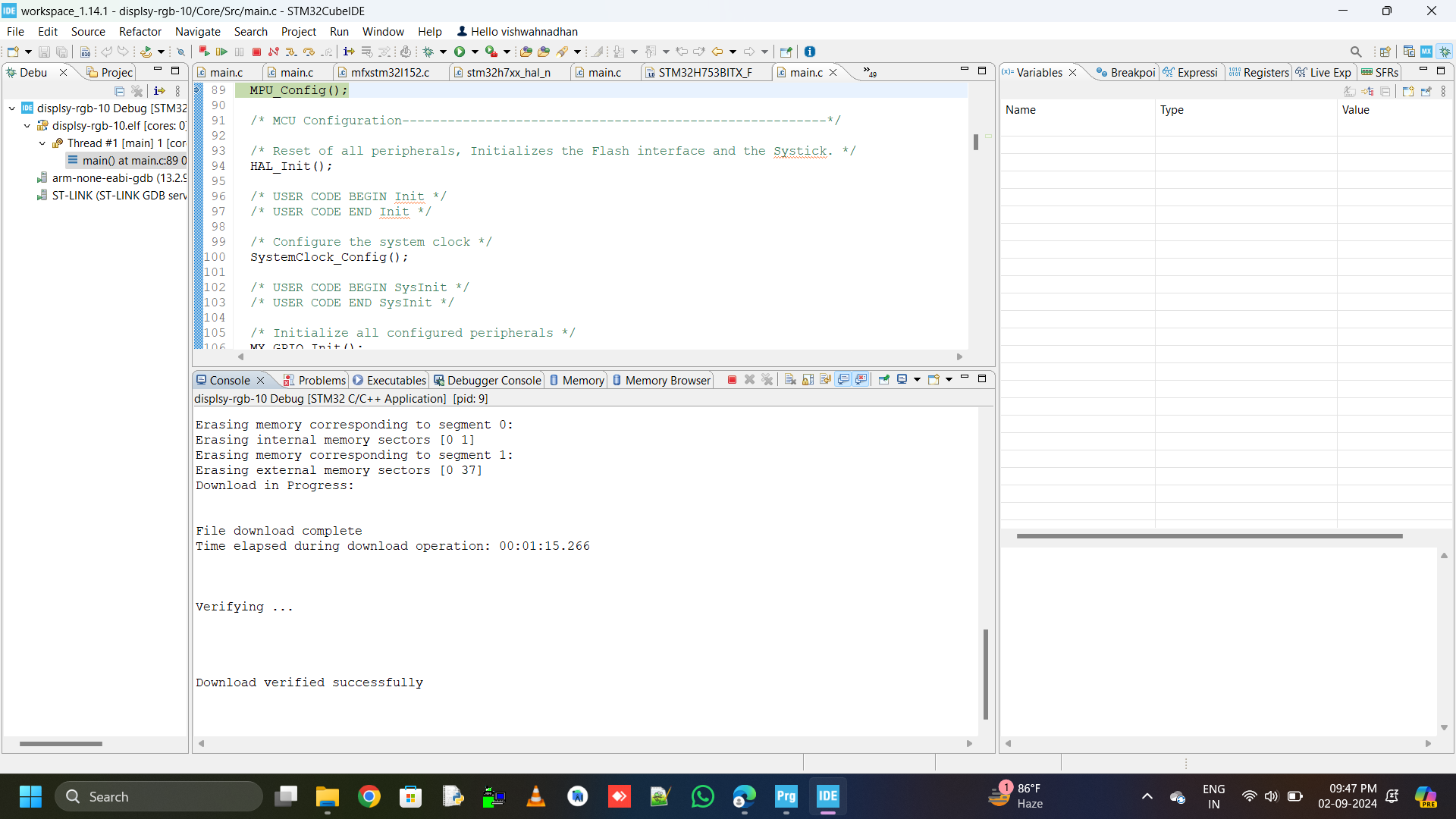1456x819 pixels.
Task: Collapse the Thread #1 main tree node
Action: [42, 143]
